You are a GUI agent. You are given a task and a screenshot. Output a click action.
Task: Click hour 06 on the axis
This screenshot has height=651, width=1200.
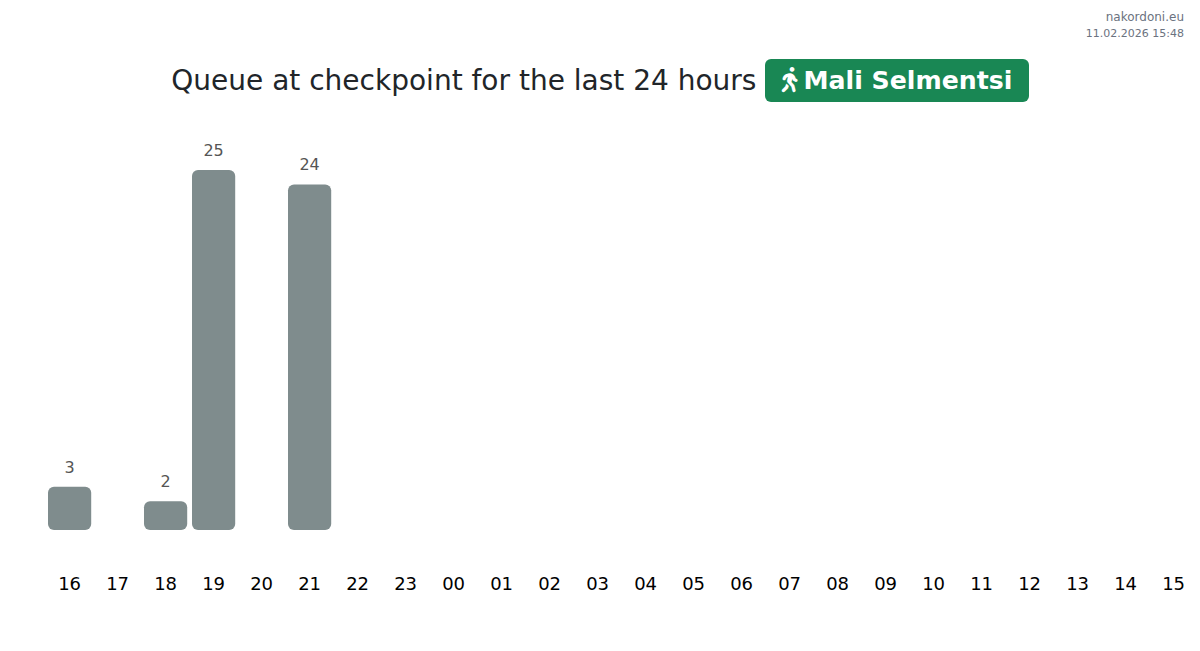pyautogui.click(x=741, y=584)
